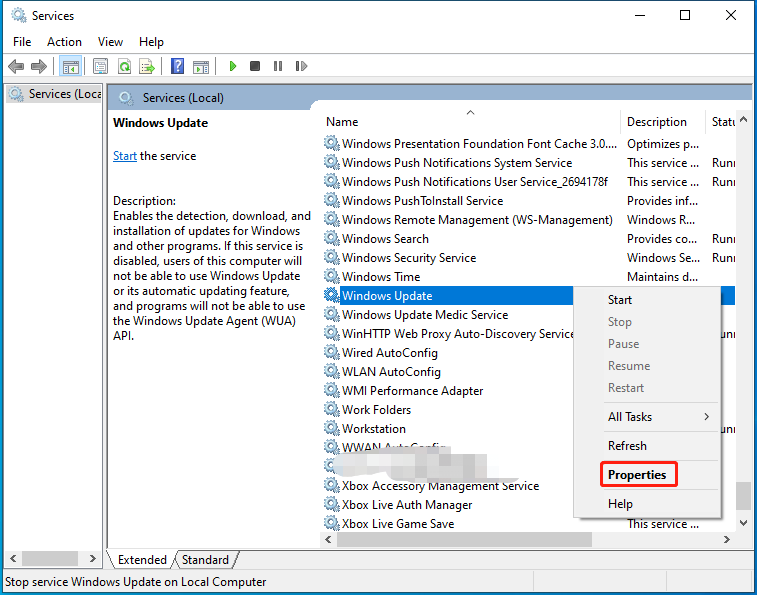Open the View menu
757x595 pixels.
110,42
